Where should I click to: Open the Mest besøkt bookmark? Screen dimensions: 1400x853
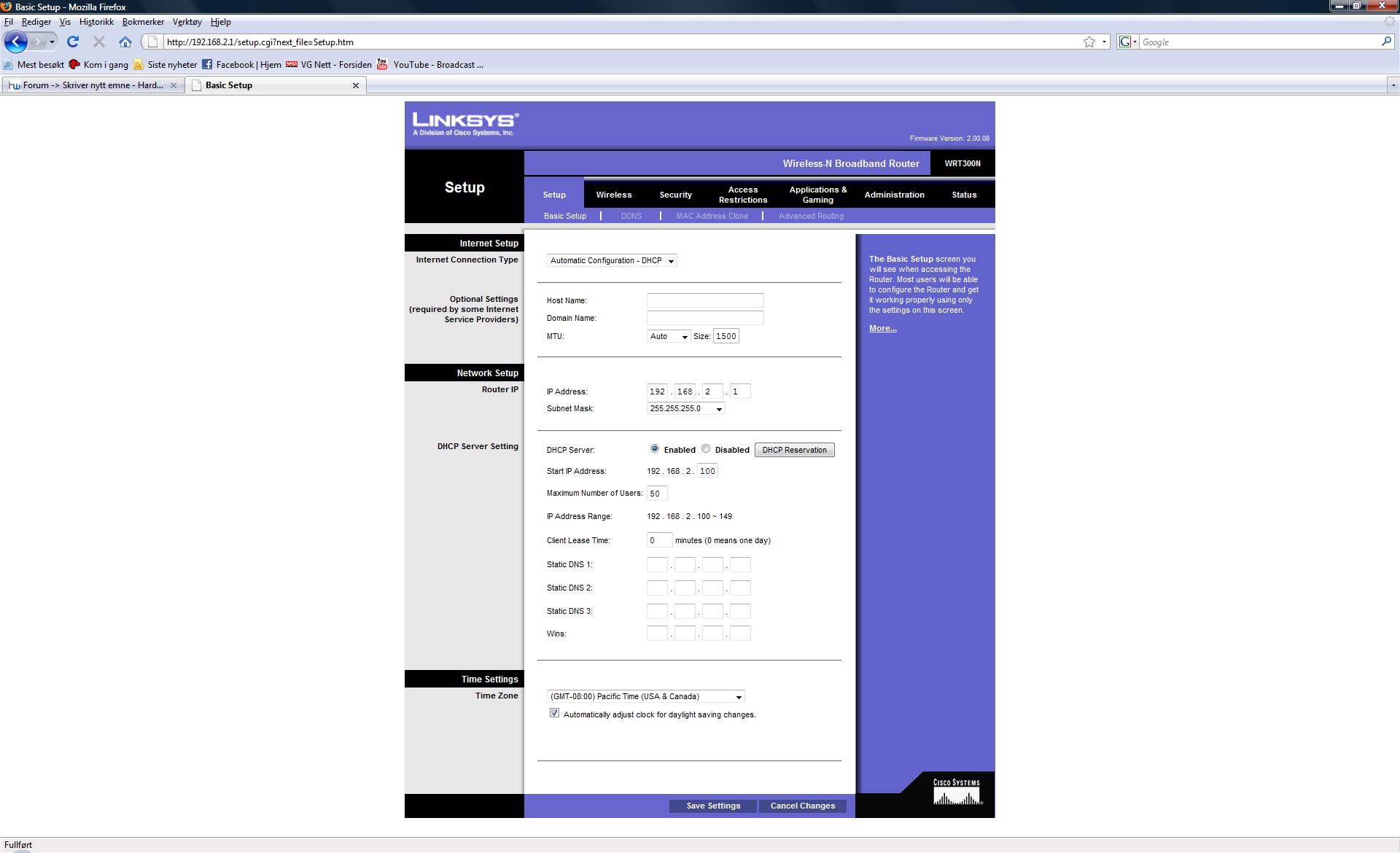click(34, 65)
